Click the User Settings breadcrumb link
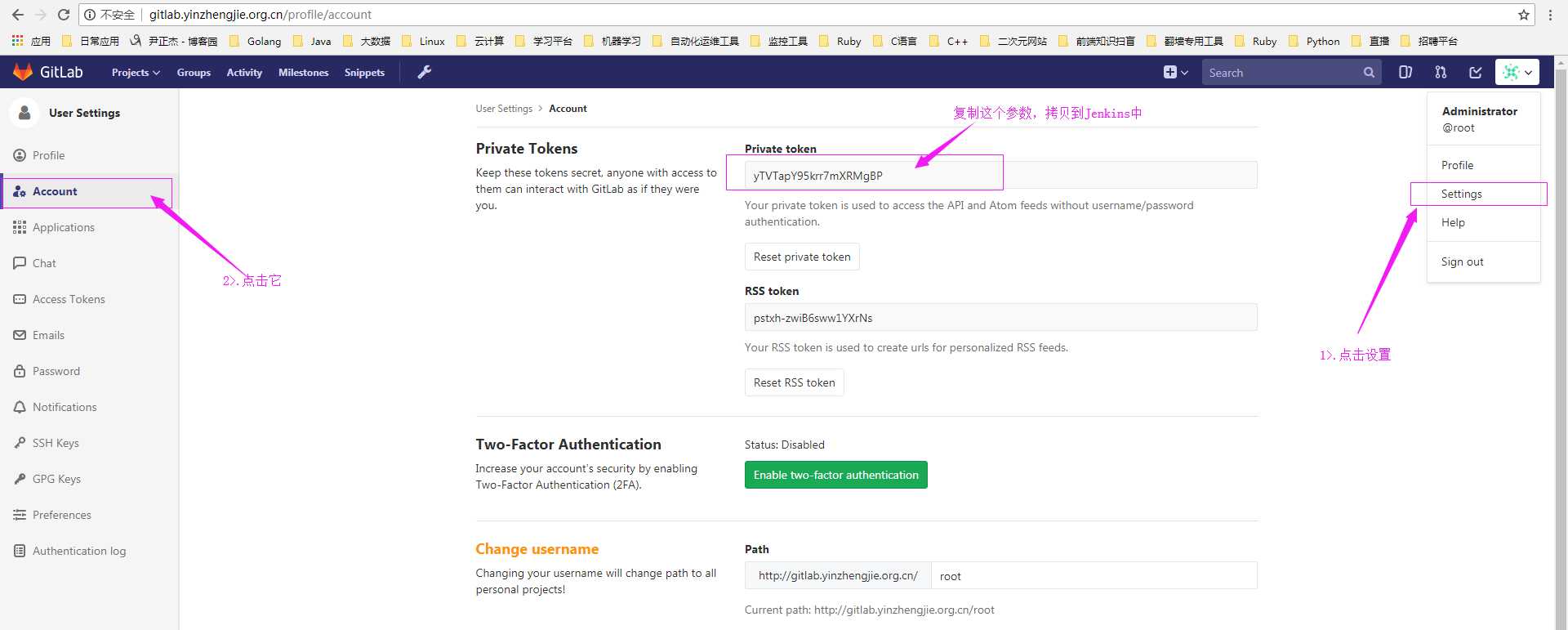This screenshot has height=630, width=1568. pos(504,109)
